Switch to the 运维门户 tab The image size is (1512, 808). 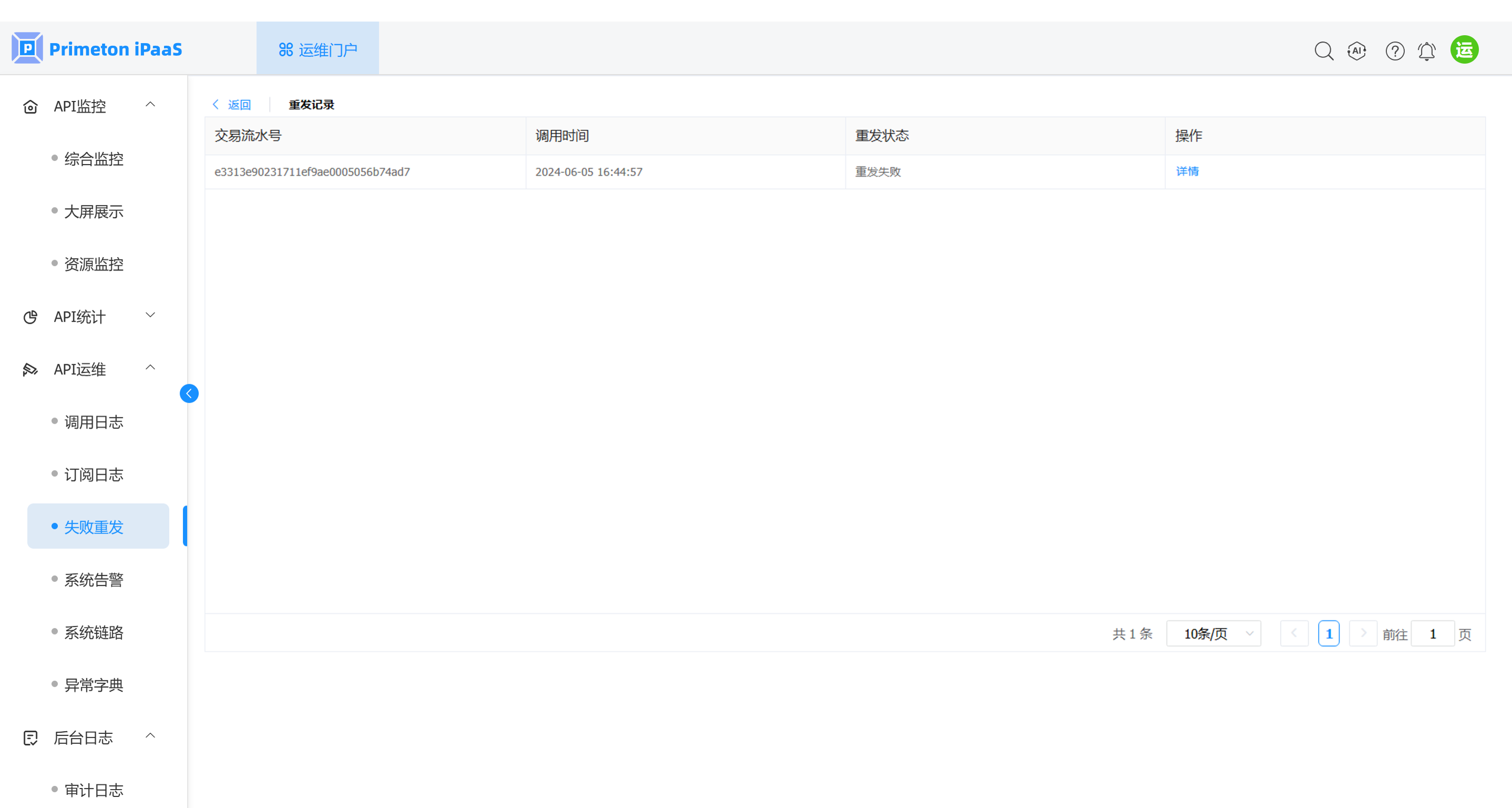pos(317,49)
